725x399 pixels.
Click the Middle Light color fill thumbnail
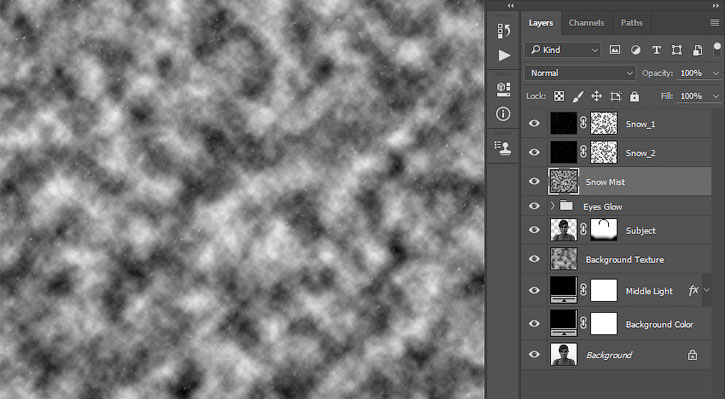(564, 290)
